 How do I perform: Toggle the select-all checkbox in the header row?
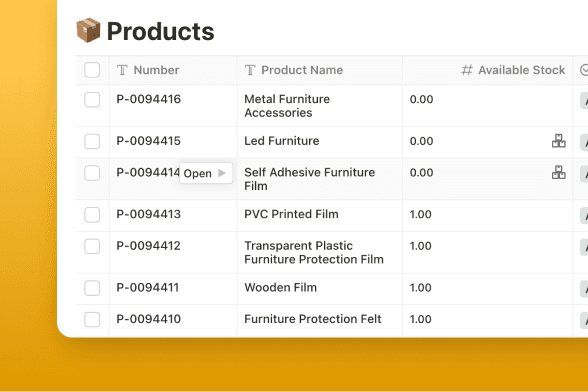tap(92, 70)
